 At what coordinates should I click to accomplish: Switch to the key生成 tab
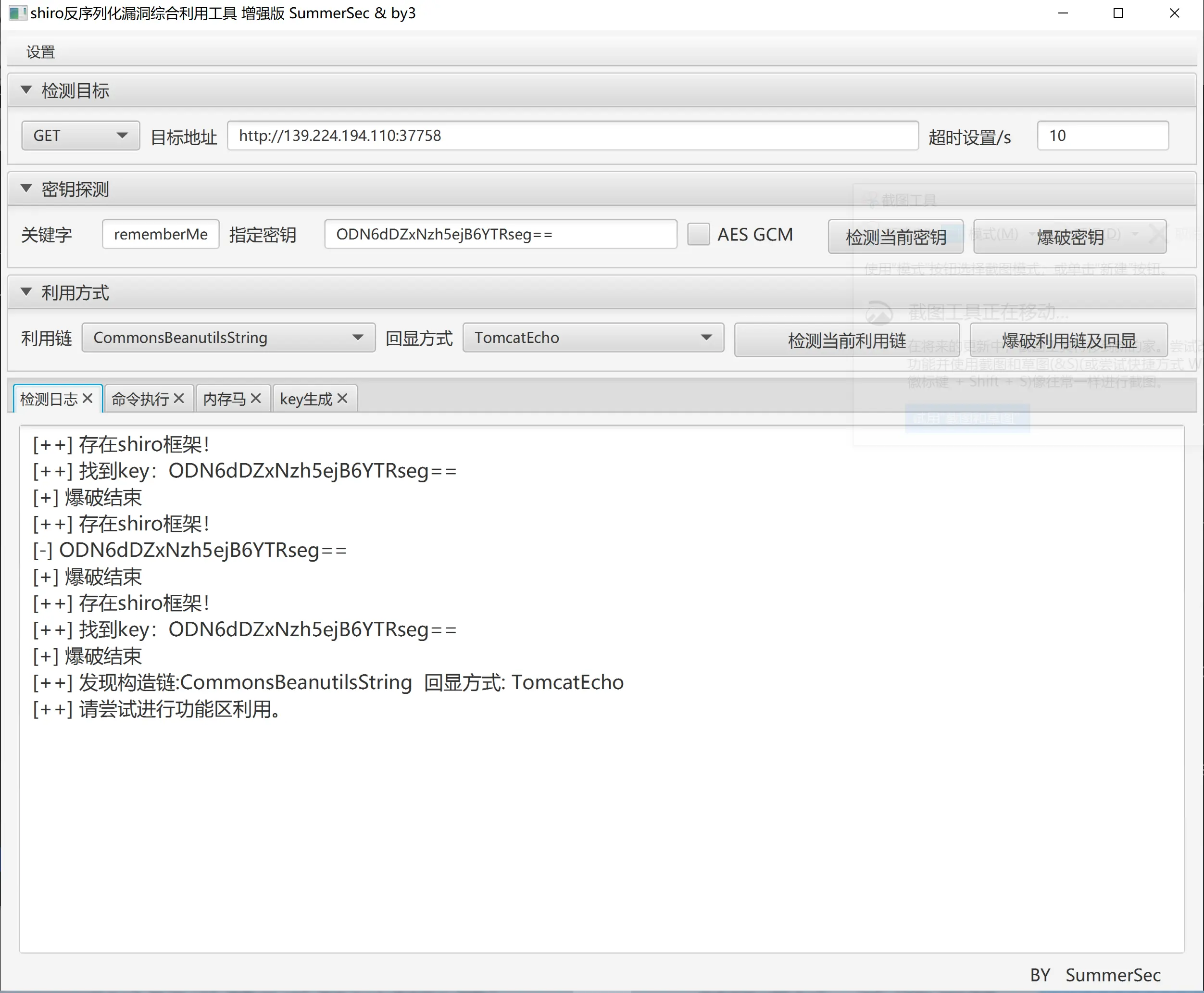[x=306, y=399]
